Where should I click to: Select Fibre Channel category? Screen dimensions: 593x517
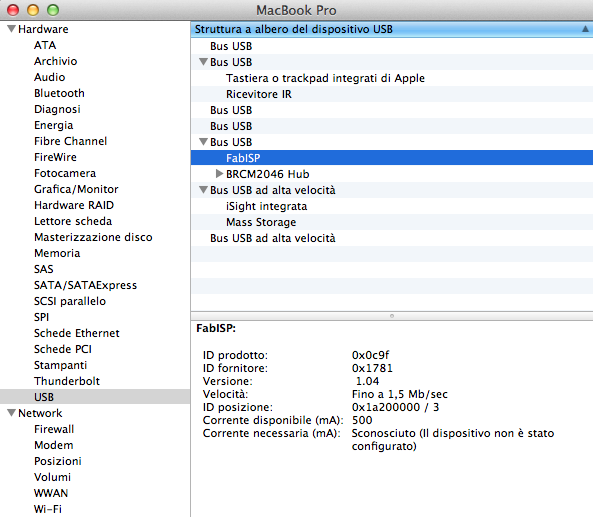(70, 141)
